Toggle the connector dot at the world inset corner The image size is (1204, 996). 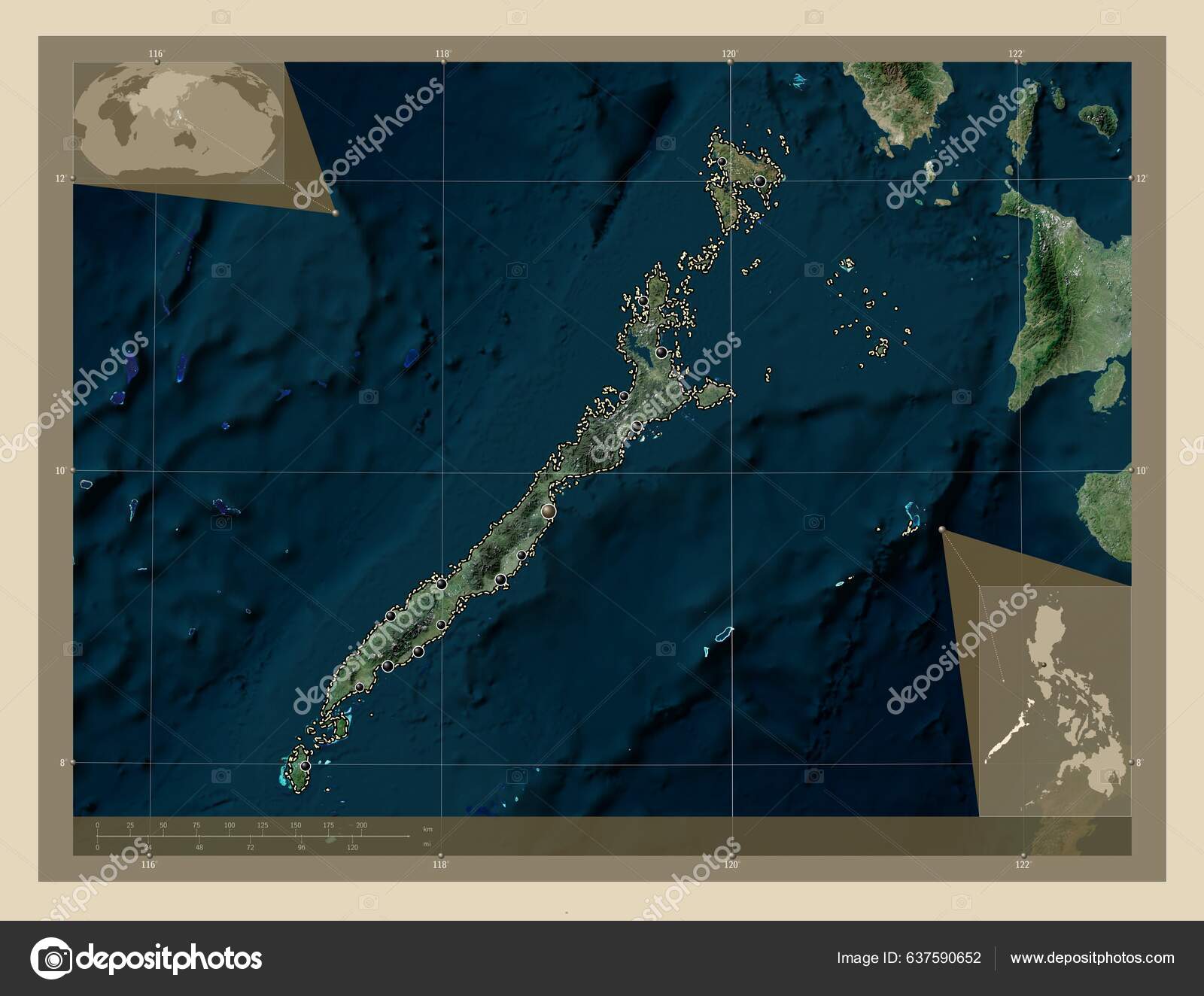coord(333,214)
